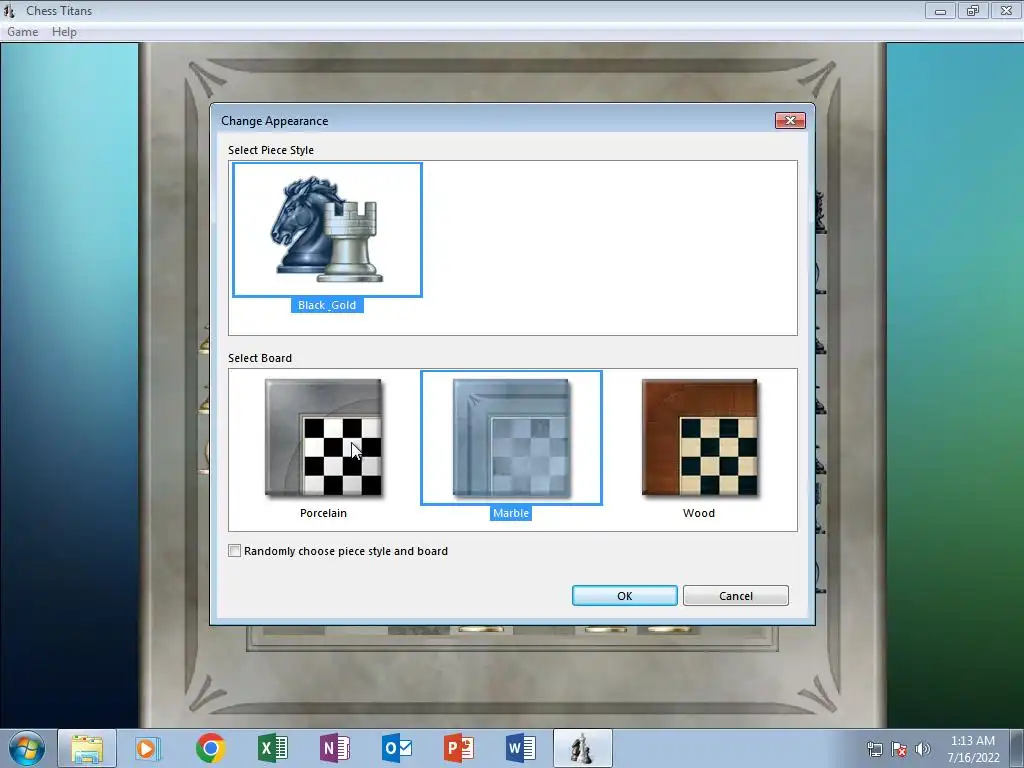Launch Word from the taskbar
1024x768 pixels.
point(520,748)
